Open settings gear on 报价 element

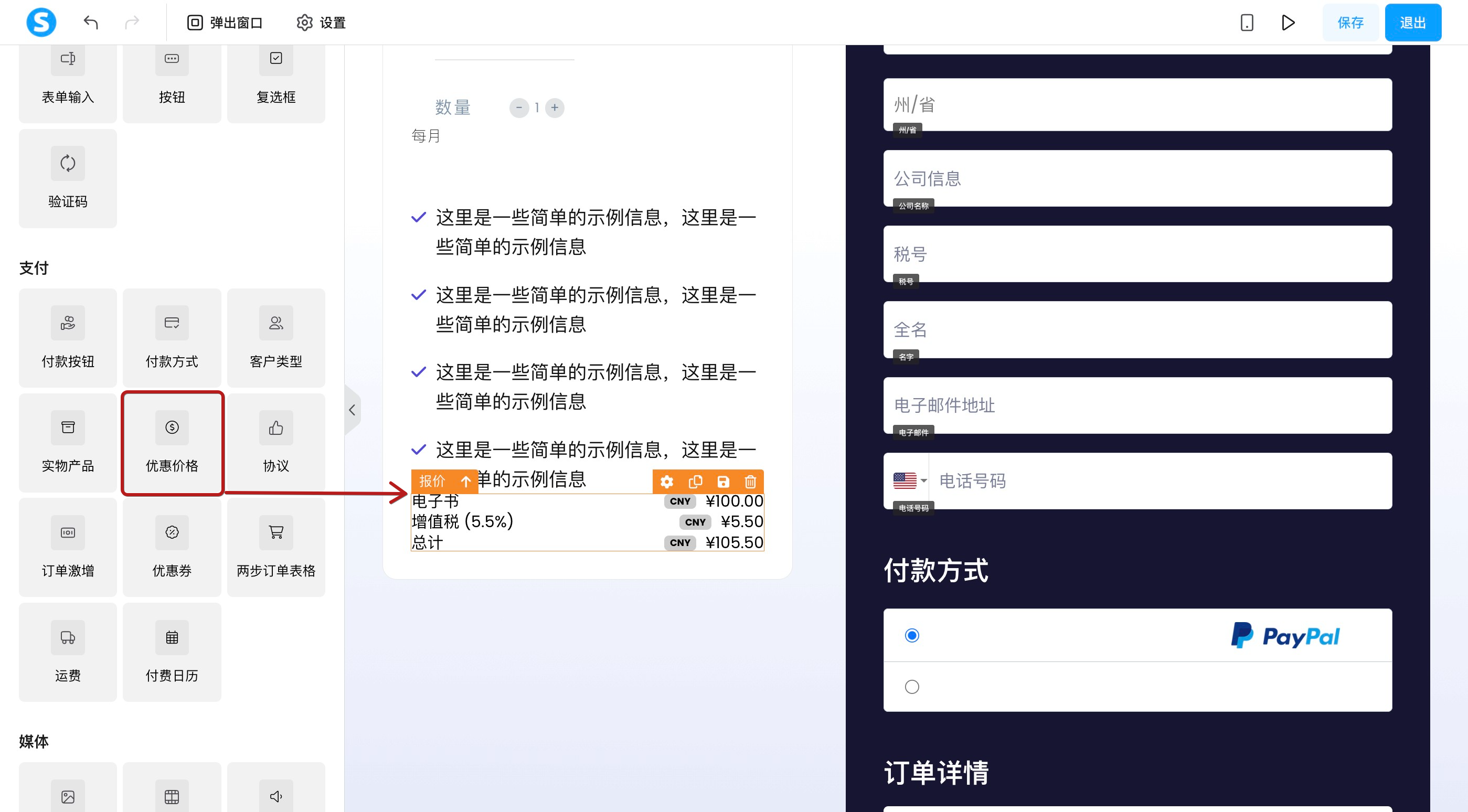[x=666, y=482]
